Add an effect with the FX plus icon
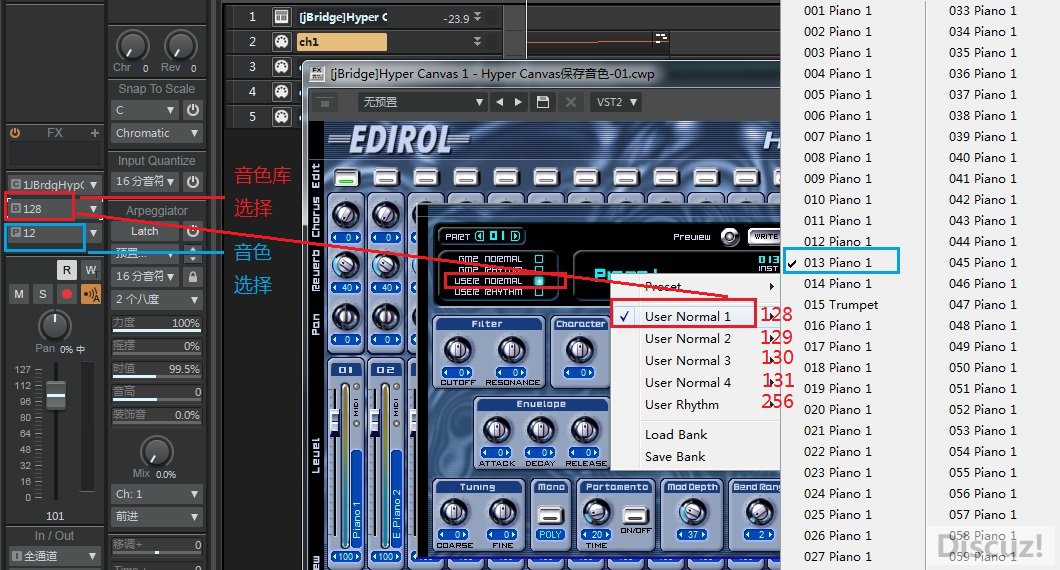This screenshot has height=570, width=1060. 95,133
